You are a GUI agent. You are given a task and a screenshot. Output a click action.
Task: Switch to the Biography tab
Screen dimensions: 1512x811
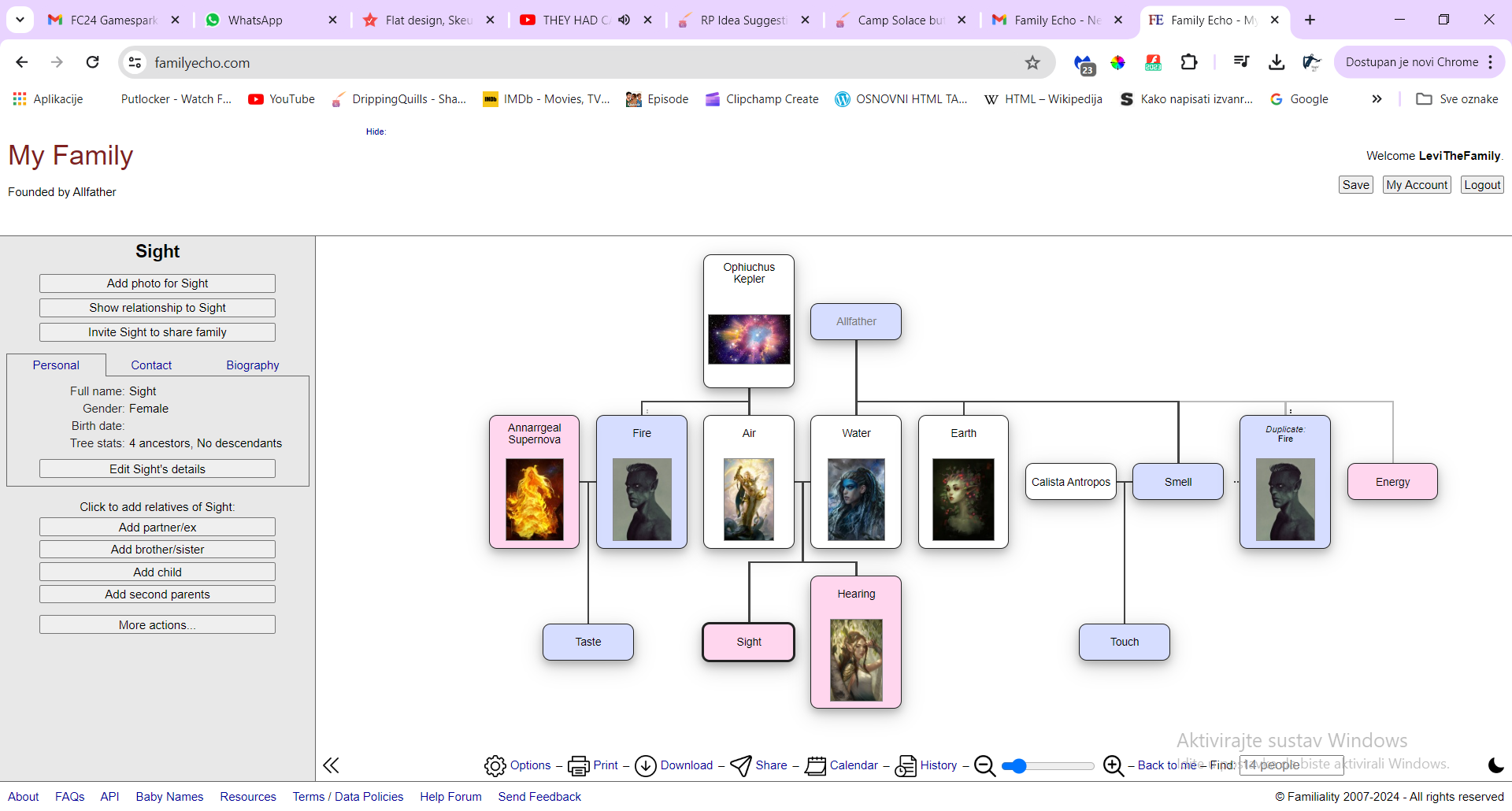[x=252, y=365]
